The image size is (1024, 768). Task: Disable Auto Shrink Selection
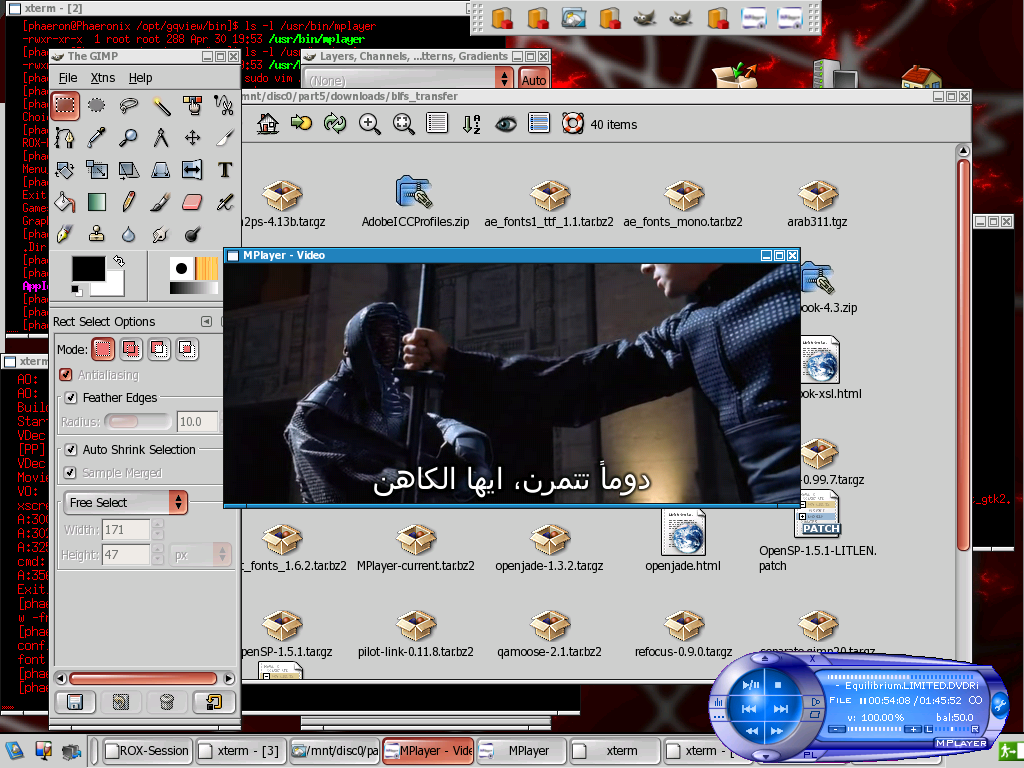tap(70, 449)
